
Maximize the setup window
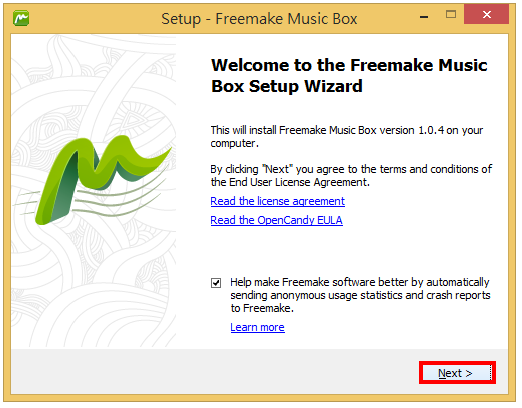click(x=451, y=14)
